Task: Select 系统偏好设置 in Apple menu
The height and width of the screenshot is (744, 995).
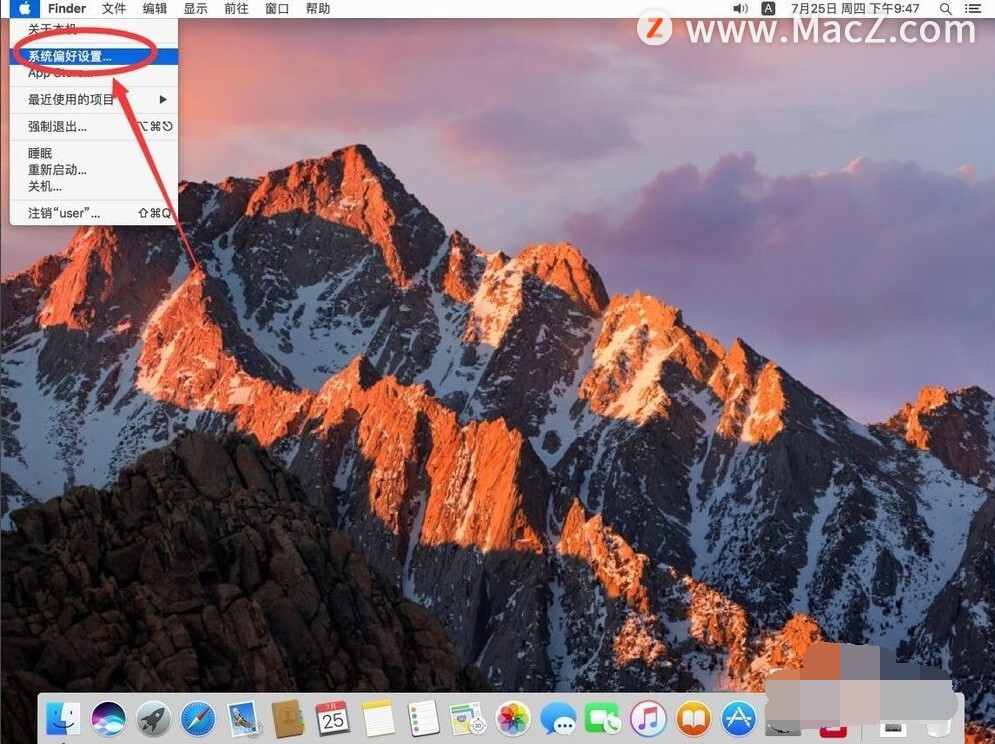Action: pyautogui.click(x=70, y=56)
